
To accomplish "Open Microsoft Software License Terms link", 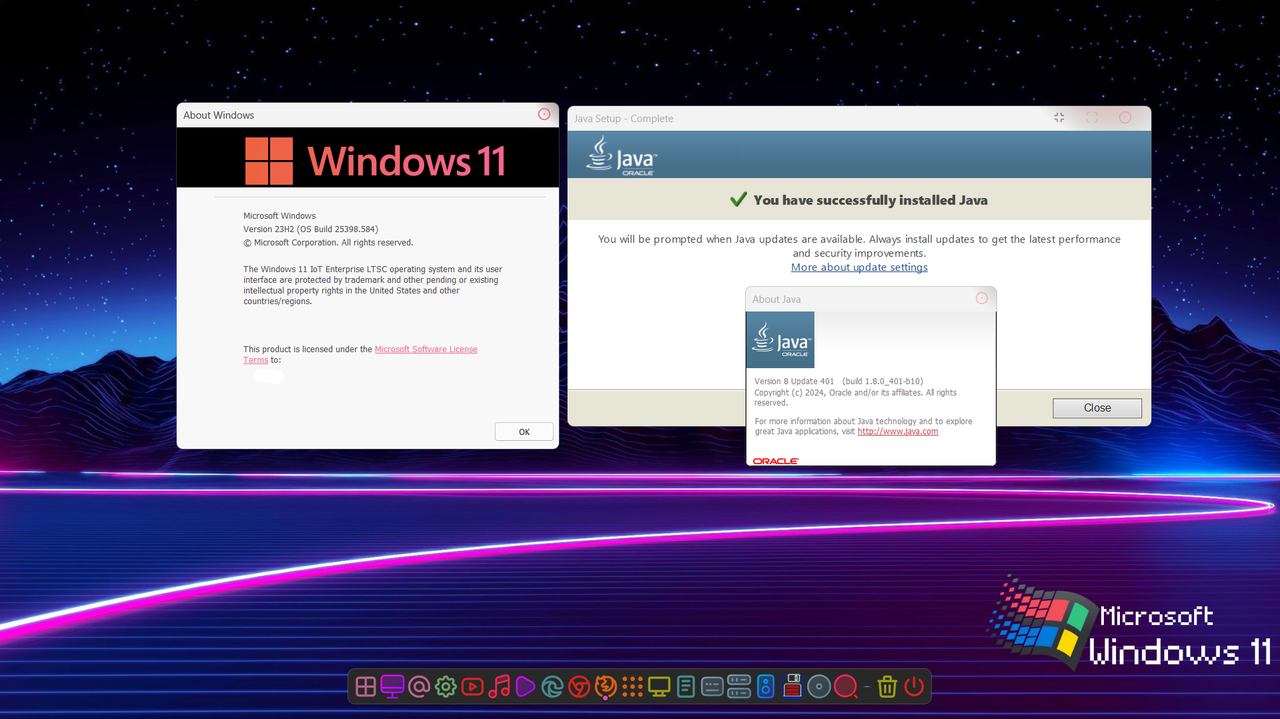I will point(360,354).
